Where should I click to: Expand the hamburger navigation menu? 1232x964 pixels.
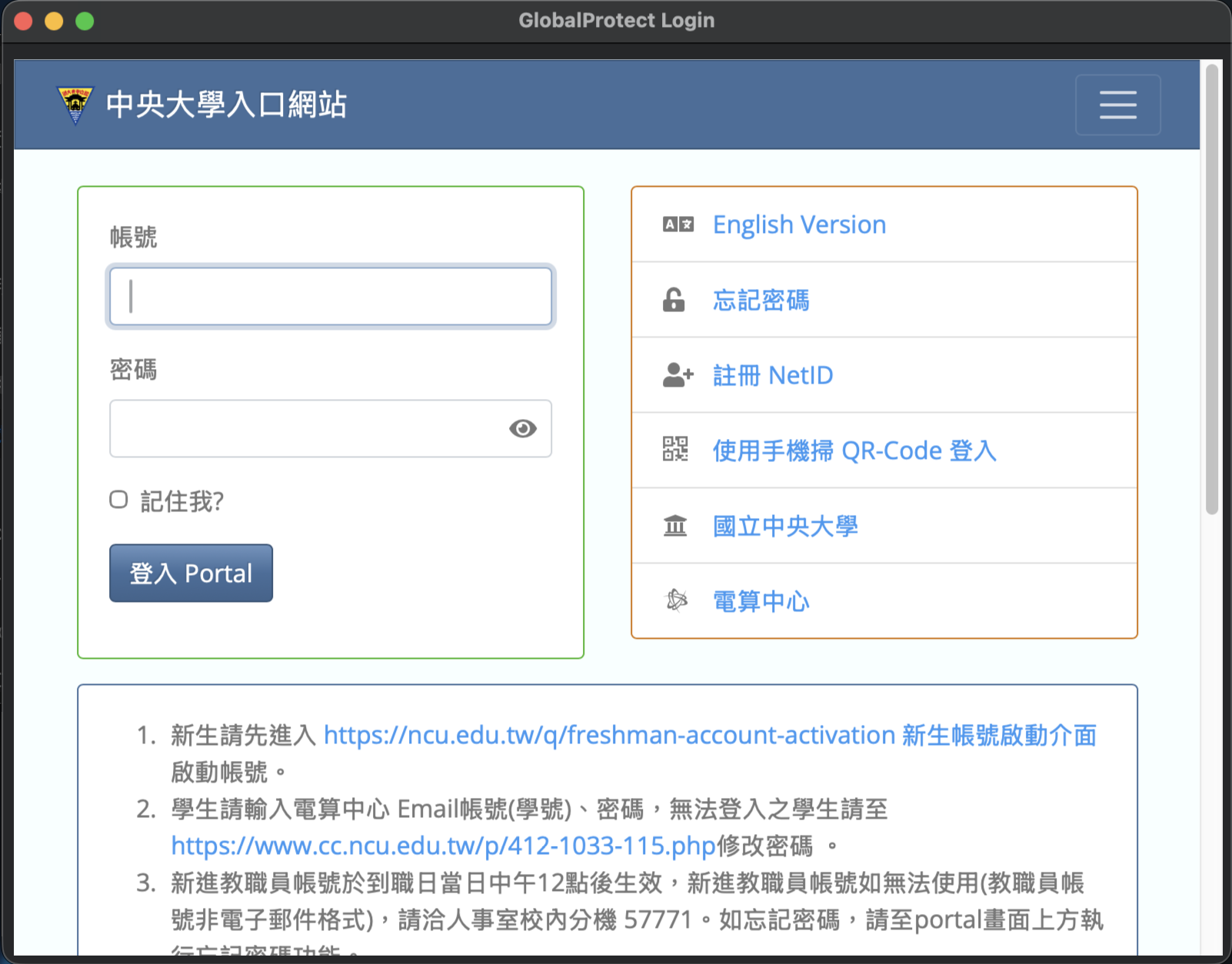(1117, 105)
